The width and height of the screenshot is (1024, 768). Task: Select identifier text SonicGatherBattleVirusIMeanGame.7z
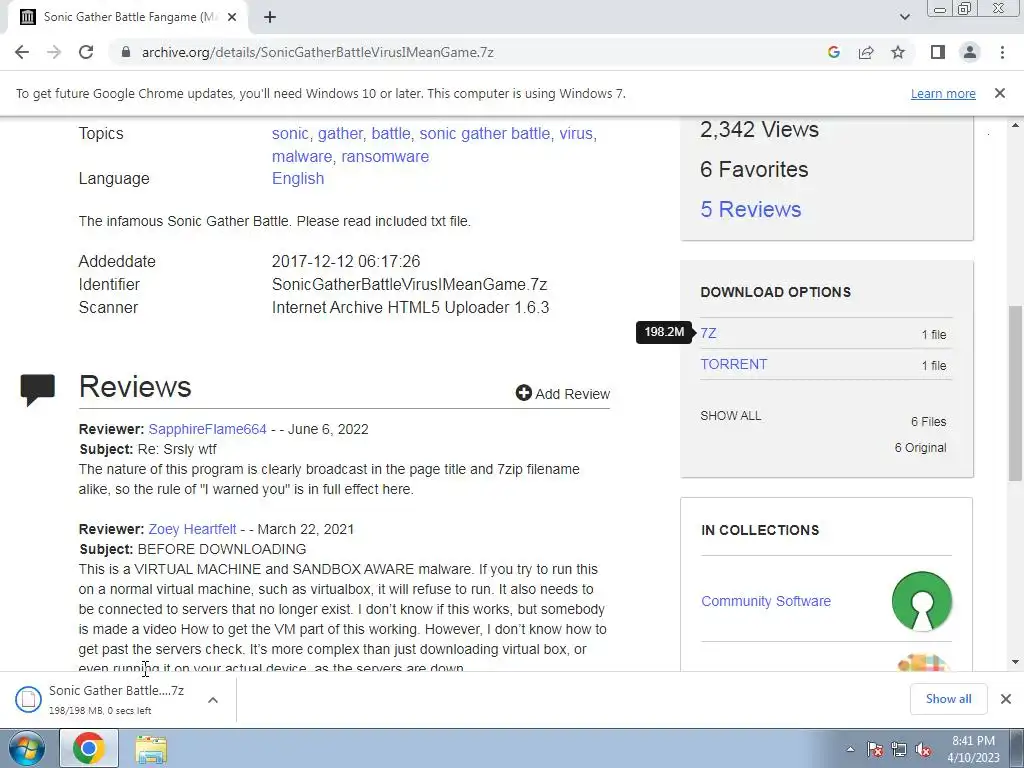[x=409, y=284]
